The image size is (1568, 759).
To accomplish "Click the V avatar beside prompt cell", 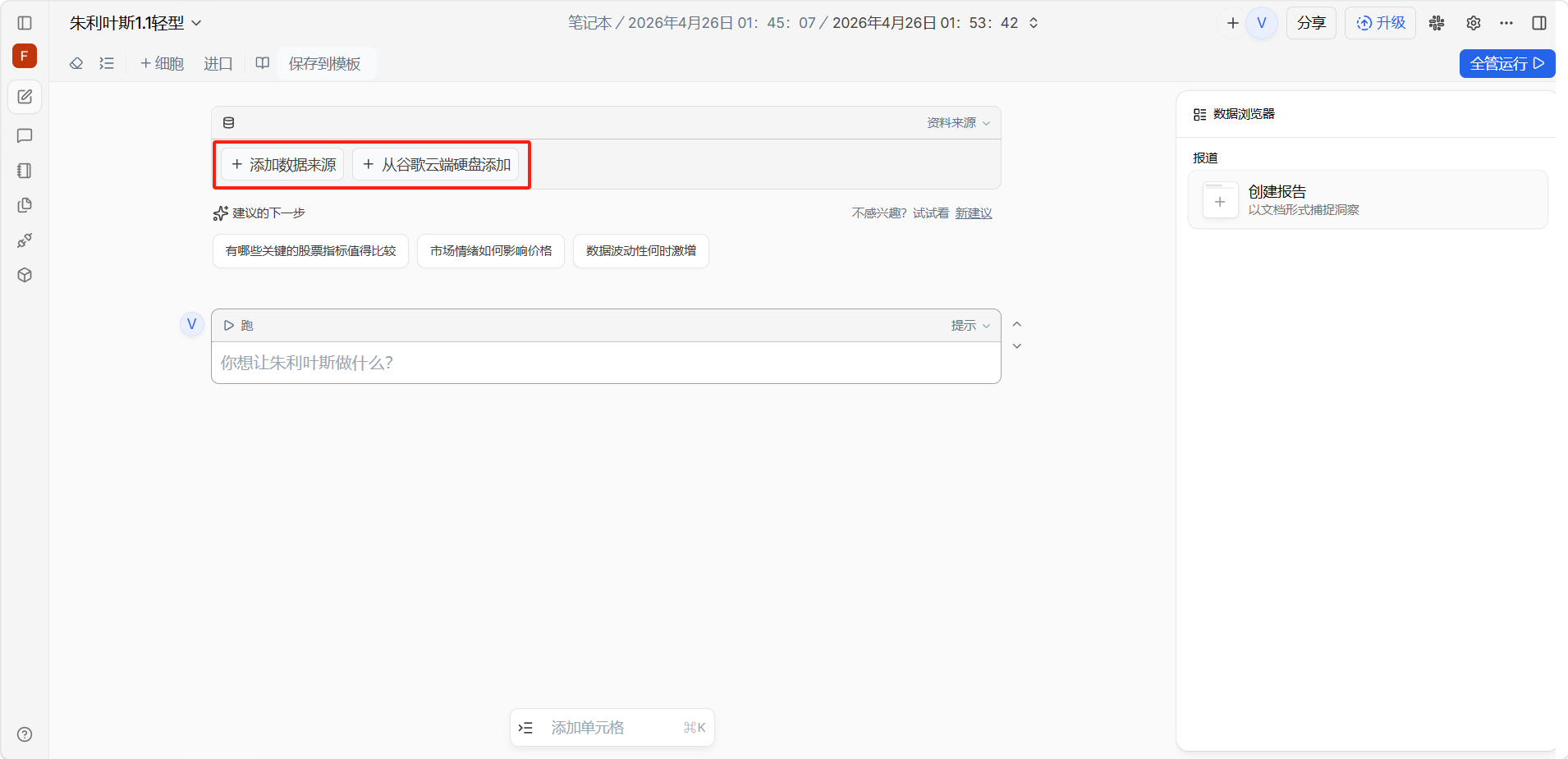I will point(192,324).
